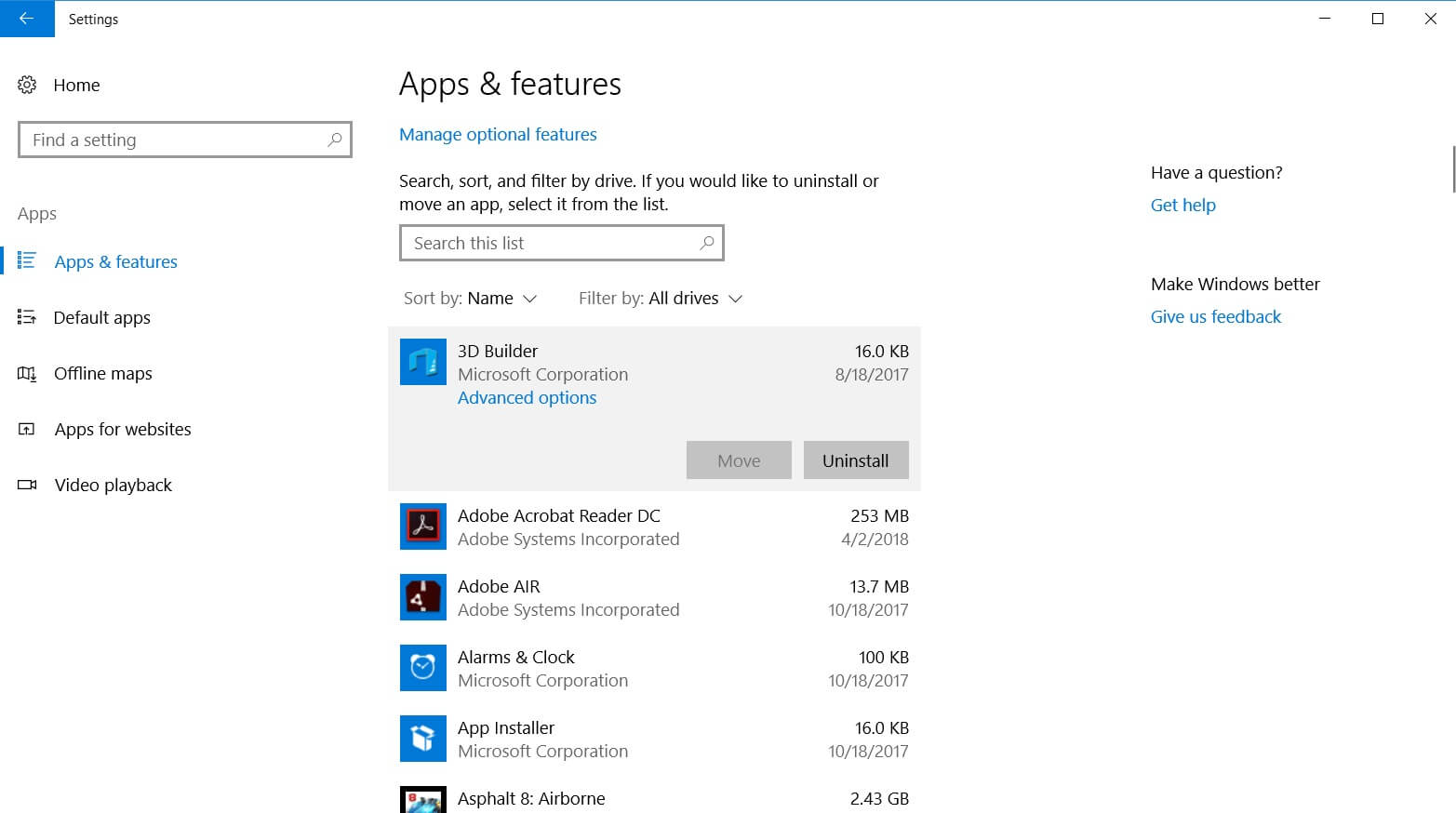
Task: Click the 3D Builder app name
Action: coord(498,351)
